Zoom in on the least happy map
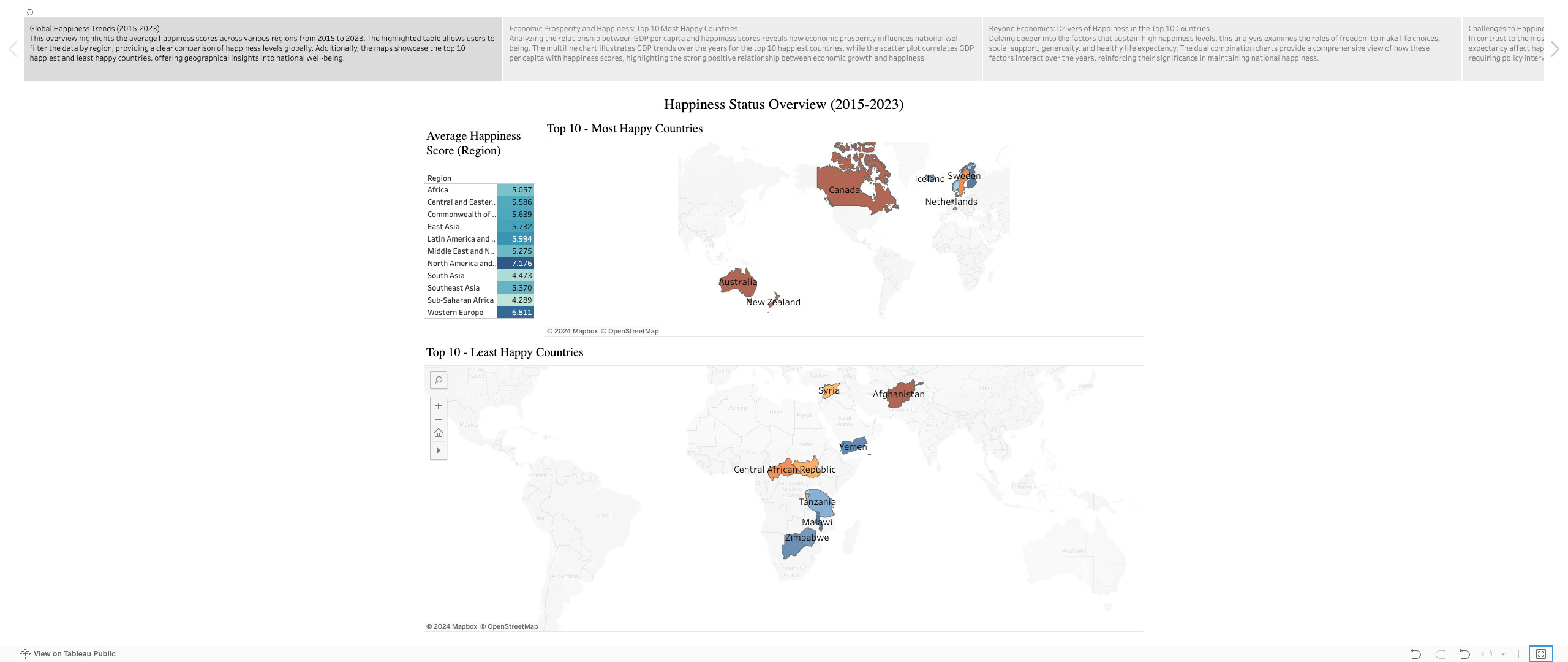Viewport: 1568px width, 662px height. (x=439, y=406)
